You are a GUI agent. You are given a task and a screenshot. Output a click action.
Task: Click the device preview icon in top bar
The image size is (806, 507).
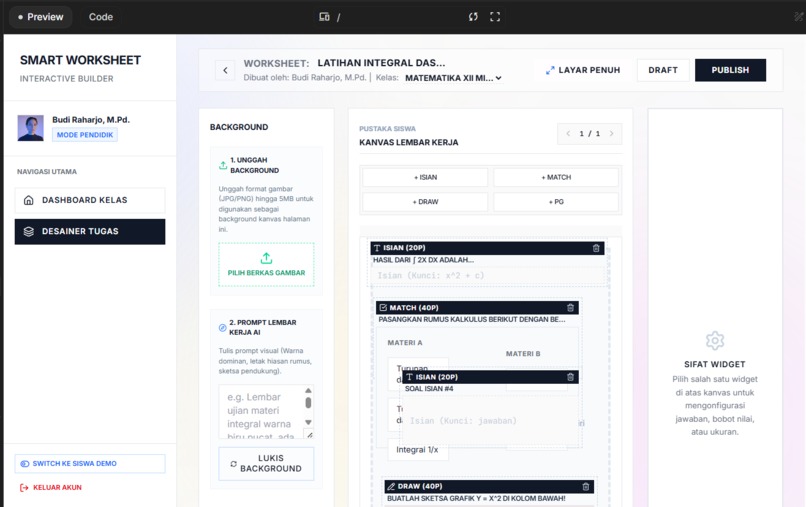coord(324,17)
